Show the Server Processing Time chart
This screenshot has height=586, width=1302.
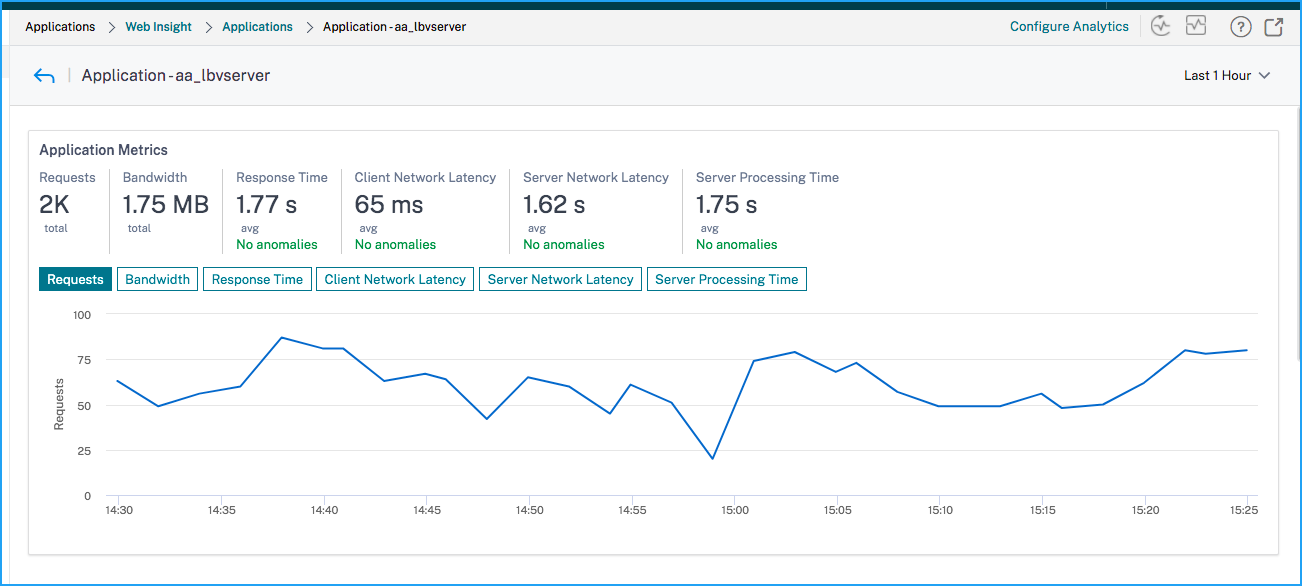[x=727, y=279]
